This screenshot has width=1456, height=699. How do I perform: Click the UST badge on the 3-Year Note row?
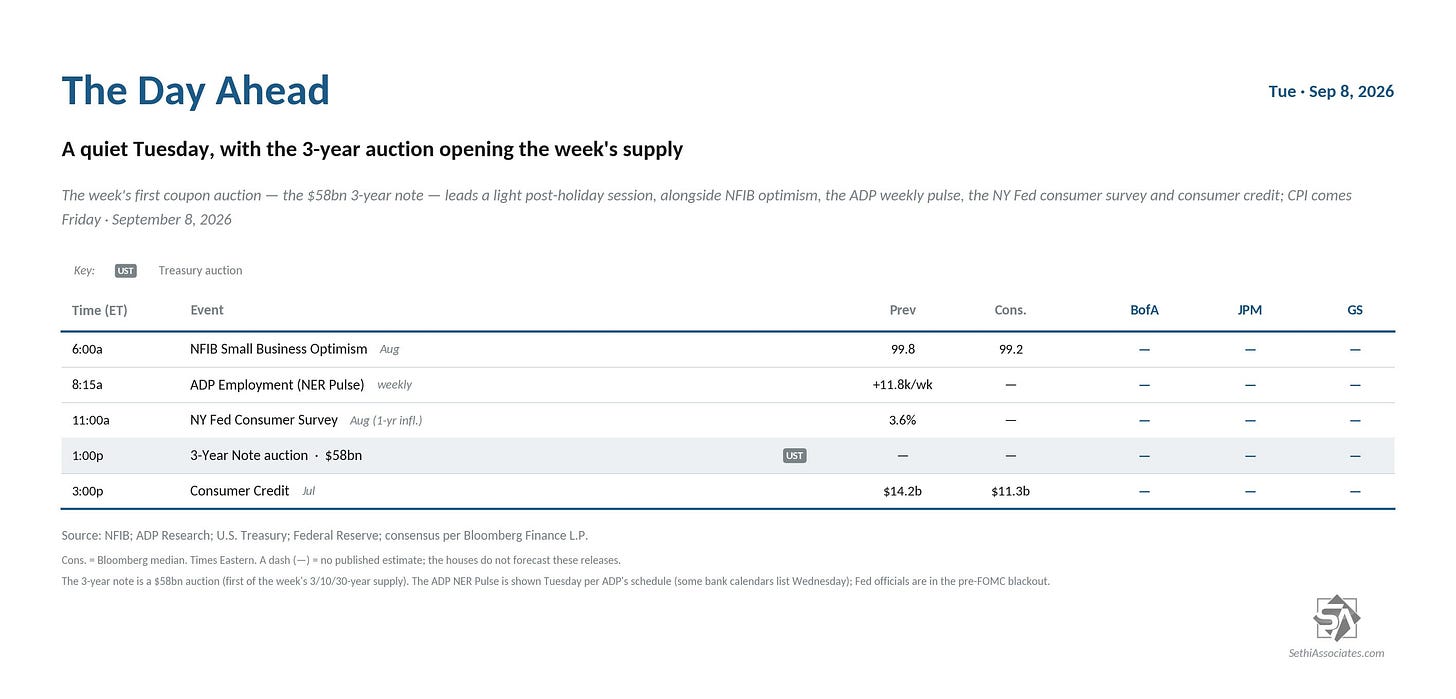coord(794,456)
